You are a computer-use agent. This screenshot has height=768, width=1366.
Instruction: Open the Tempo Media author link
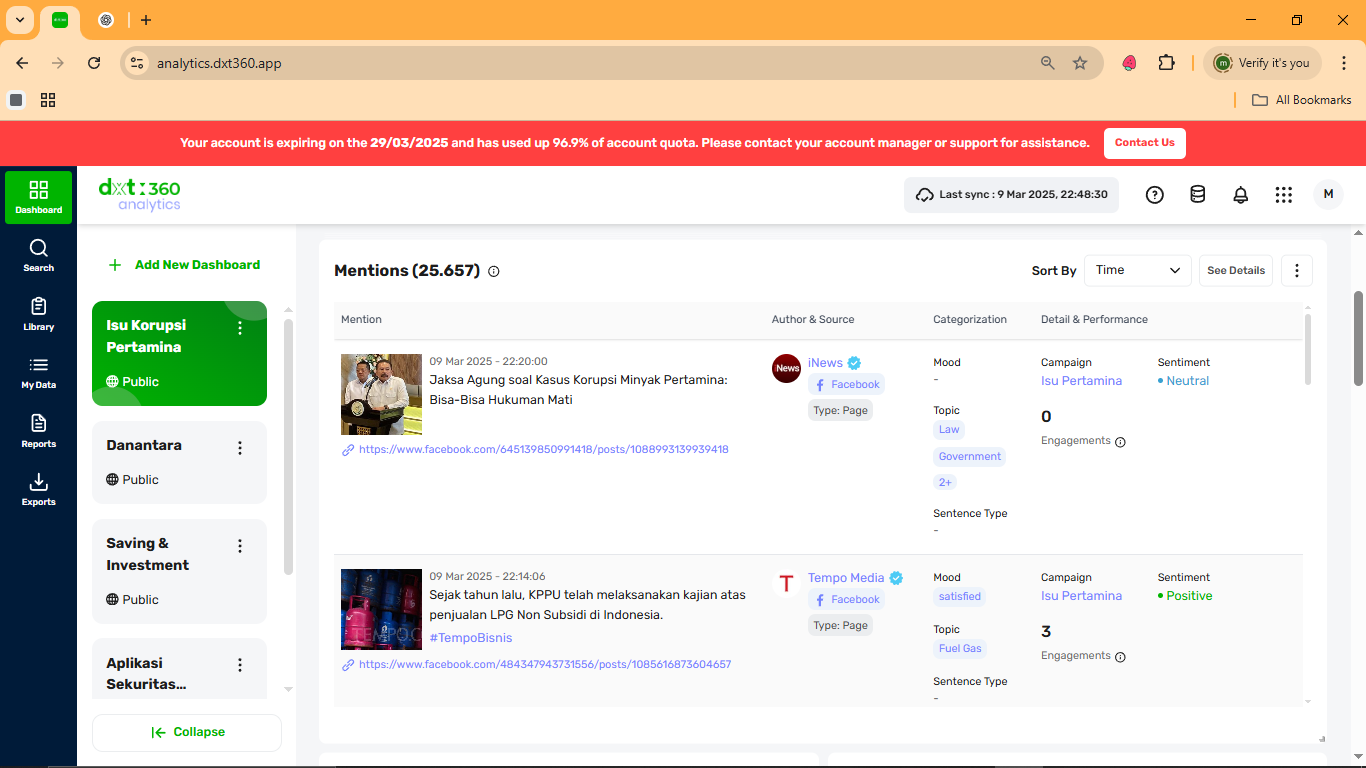[x=846, y=578]
